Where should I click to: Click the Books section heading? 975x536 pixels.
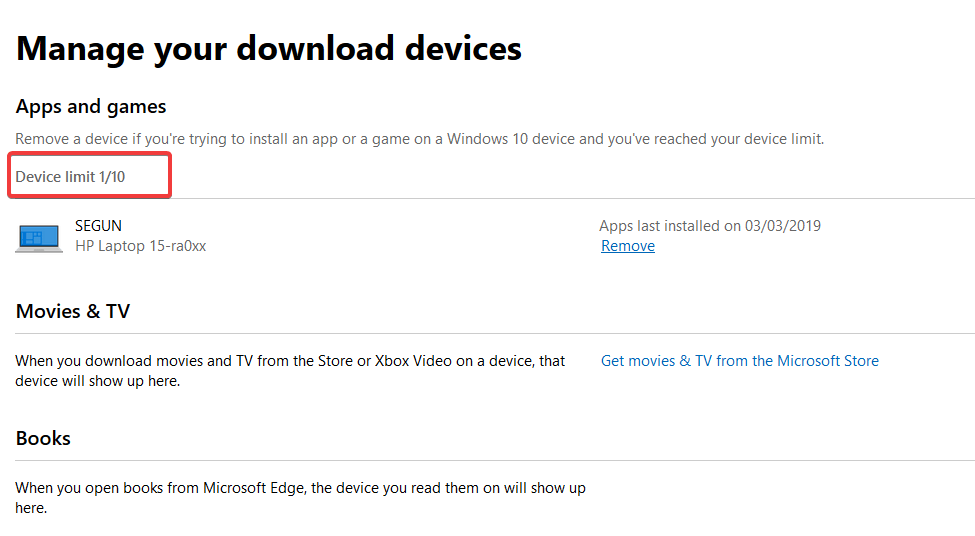tap(43, 438)
